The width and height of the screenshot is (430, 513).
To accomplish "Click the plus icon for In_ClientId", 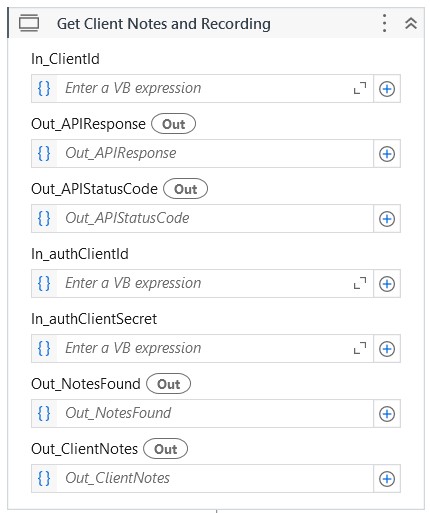I will tap(387, 89).
